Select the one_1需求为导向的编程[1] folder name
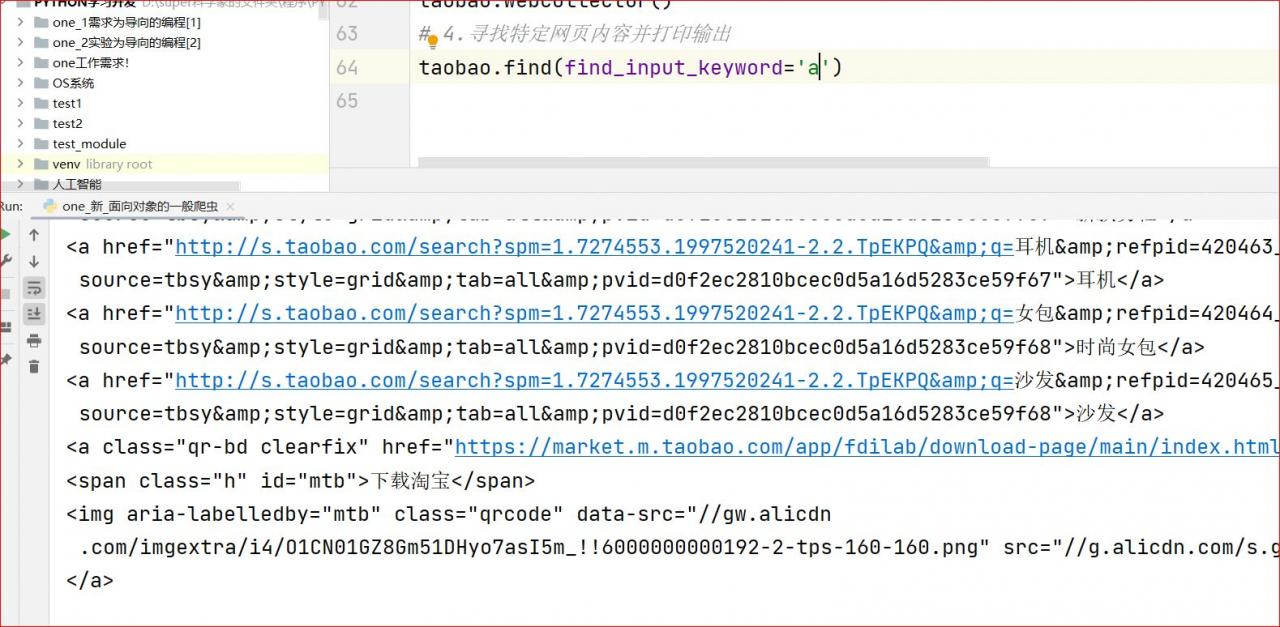Screen dimensions: 1280x627 (x=127, y=22)
